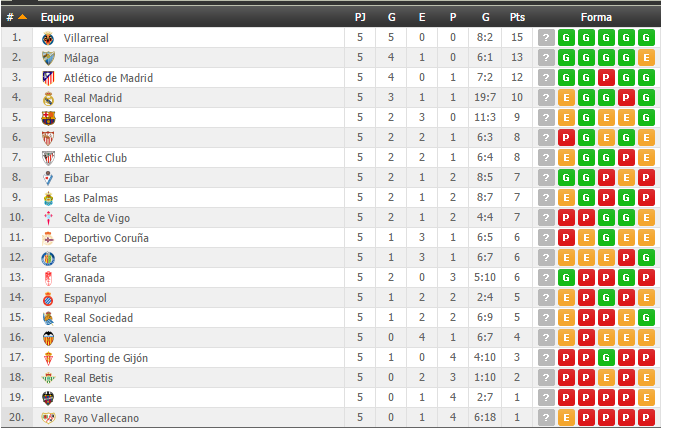This screenshot has width=675, height=439.
Task: Sort table by the PJ column header
Action: point(360,17)
